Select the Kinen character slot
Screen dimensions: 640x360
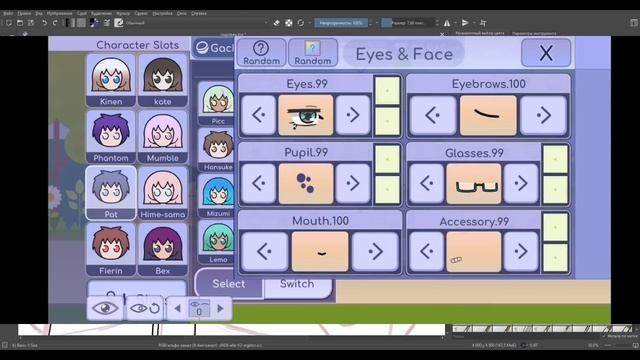pos(111,80)
